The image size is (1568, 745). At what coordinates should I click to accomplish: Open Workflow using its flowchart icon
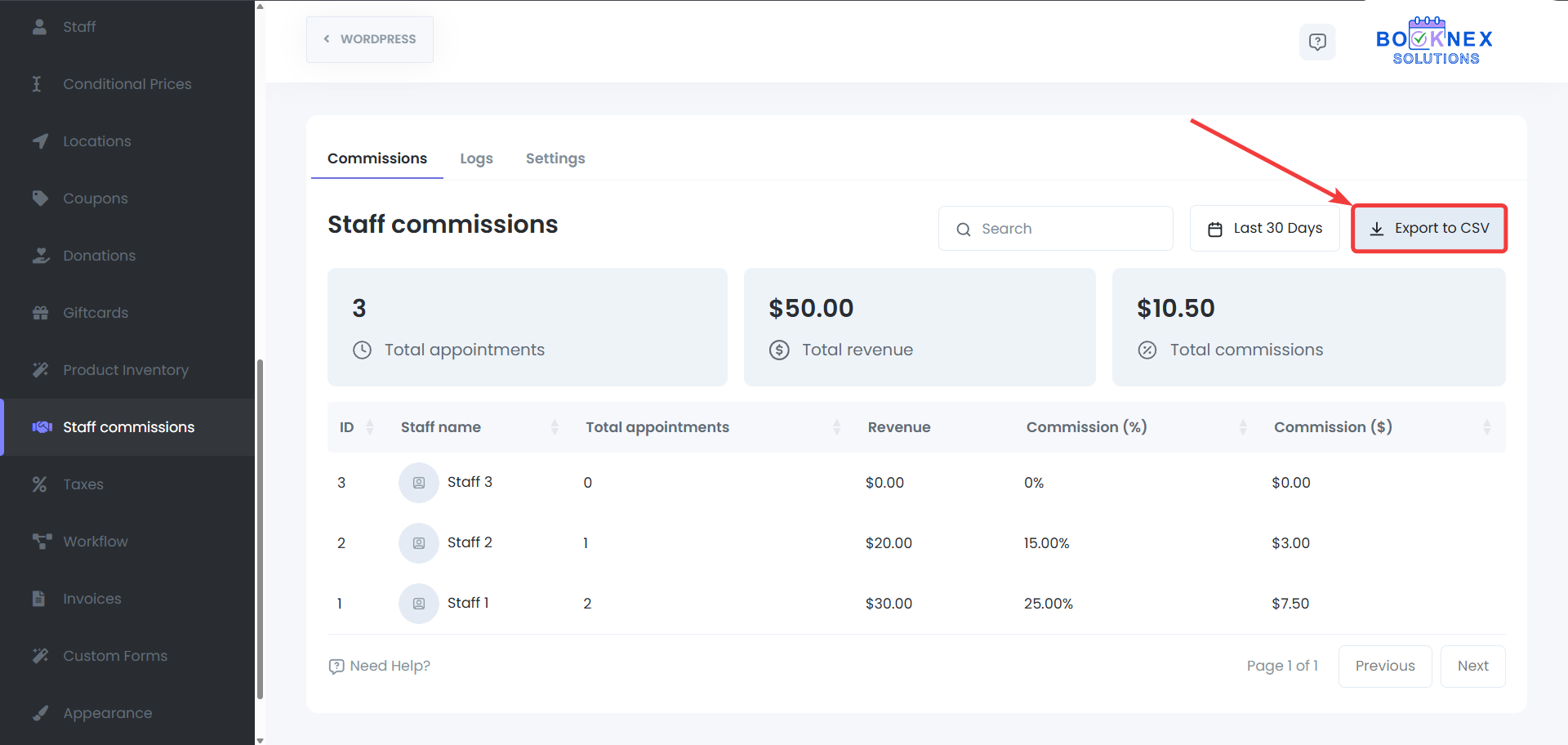tap(39, 541)
